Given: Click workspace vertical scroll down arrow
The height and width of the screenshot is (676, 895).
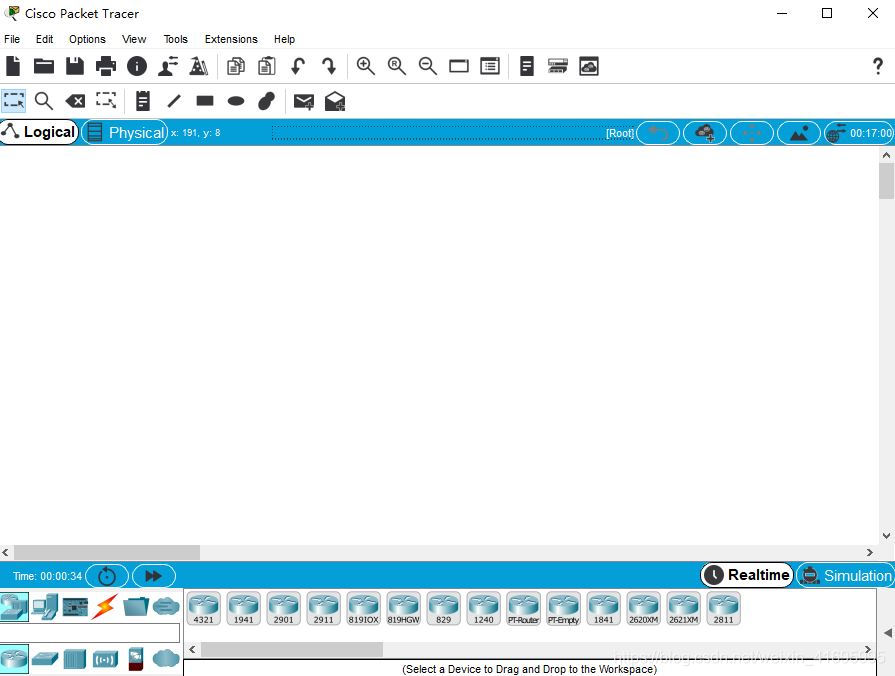Looking at the screenshot, I should click(x=886, y=536).
